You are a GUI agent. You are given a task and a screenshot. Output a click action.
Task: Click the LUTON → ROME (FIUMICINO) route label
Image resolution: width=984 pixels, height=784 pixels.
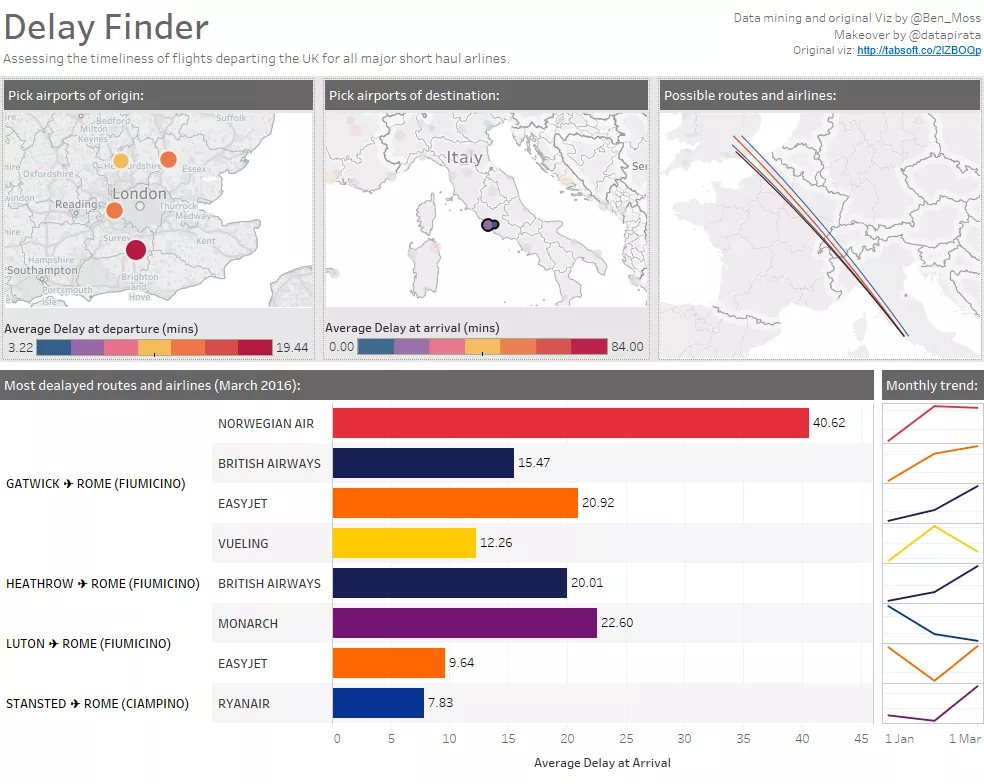tap(88, 643)
